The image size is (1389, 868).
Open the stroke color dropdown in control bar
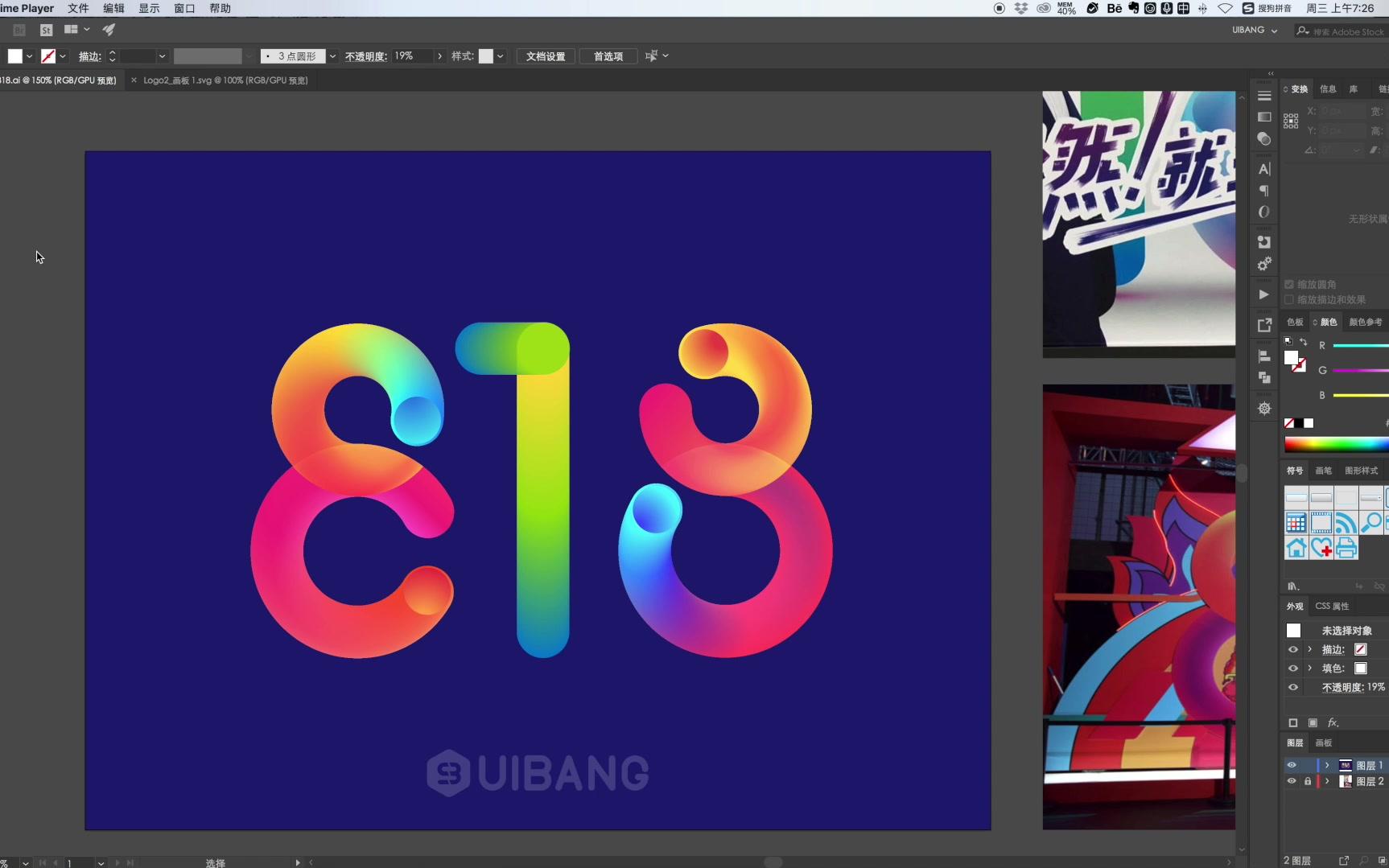click(x=63, y=56)
